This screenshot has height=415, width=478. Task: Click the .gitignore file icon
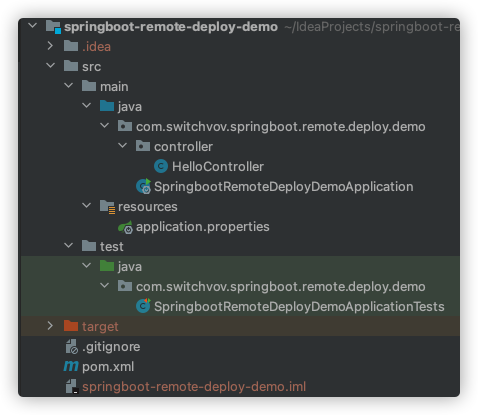(x=71, y=347)
